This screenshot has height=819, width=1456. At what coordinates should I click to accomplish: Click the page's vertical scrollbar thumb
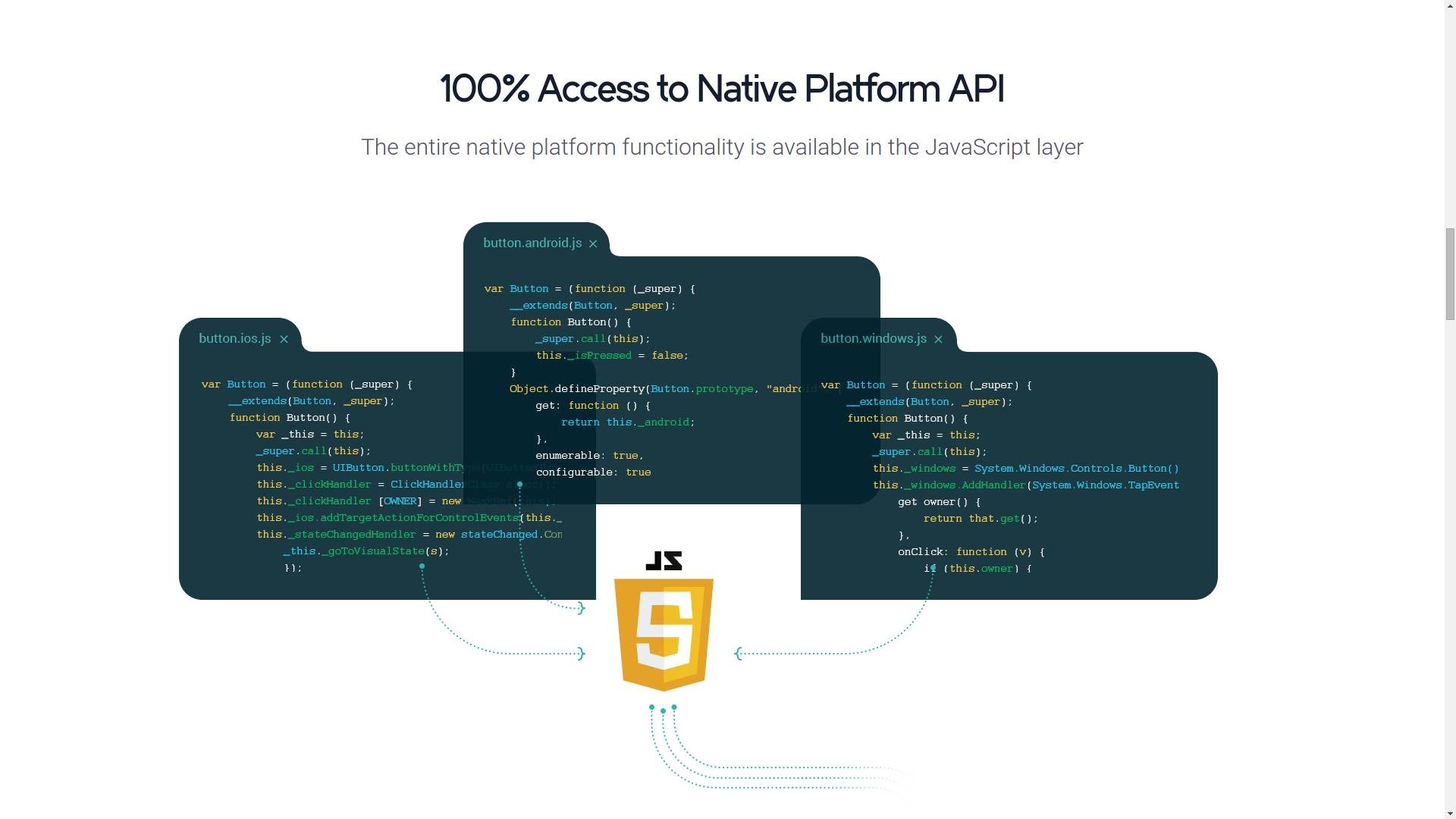coord(1450,274)
